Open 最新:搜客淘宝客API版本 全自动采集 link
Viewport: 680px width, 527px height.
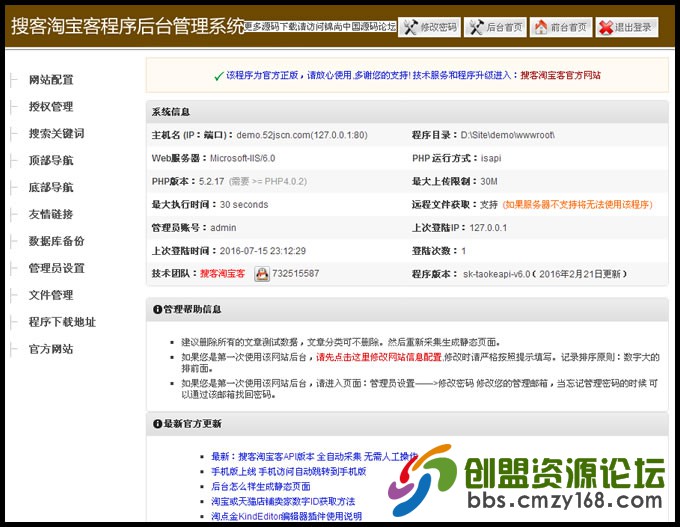click(x=315, y=456)
